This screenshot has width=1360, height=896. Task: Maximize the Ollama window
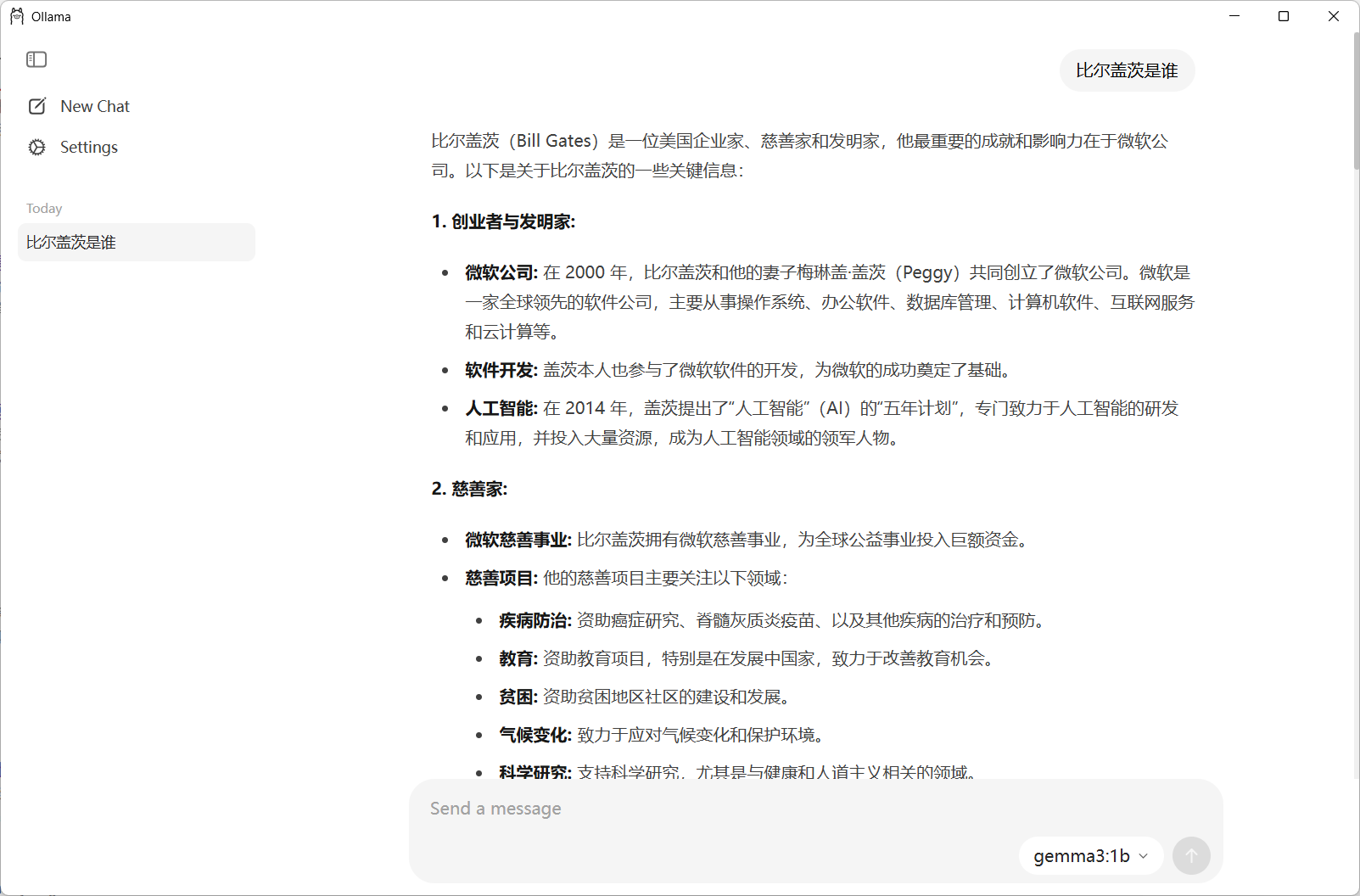tap(1284, 16)
